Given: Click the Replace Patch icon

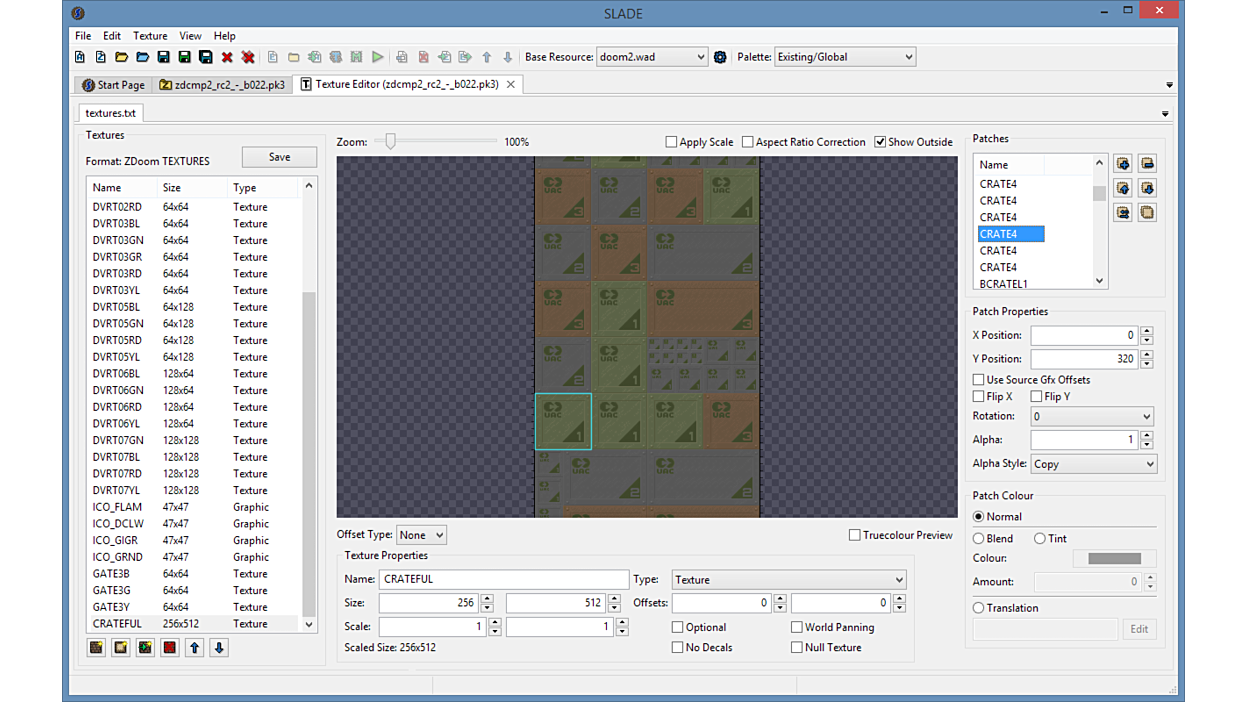Looking at the screenshot, I should 1123,213.
